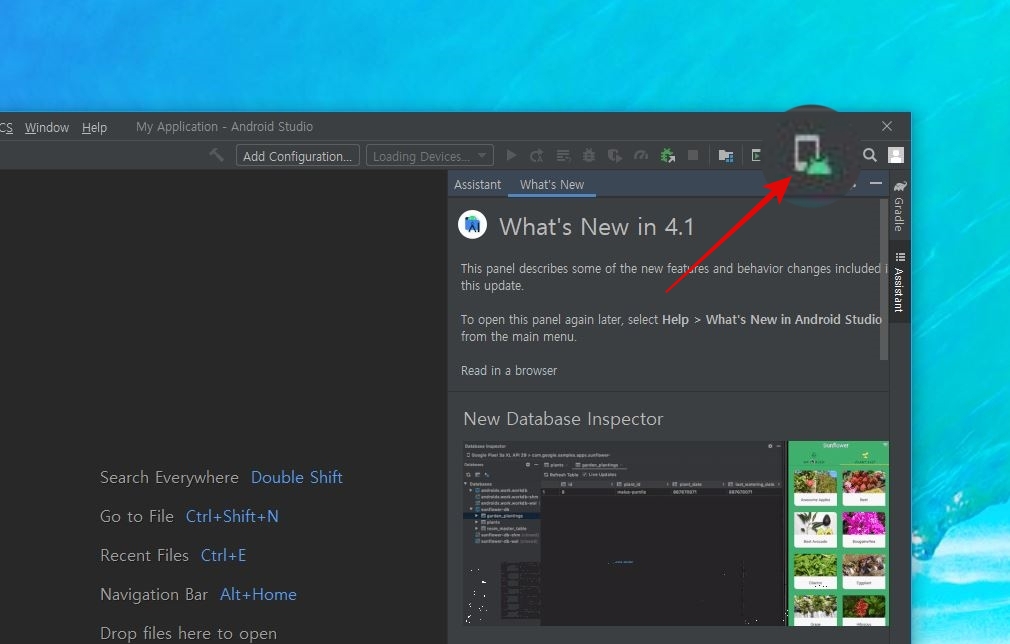The height and width of the screenshot is (644, 1010).
Task: Click the Stop square icon
Action: (693, 155)
